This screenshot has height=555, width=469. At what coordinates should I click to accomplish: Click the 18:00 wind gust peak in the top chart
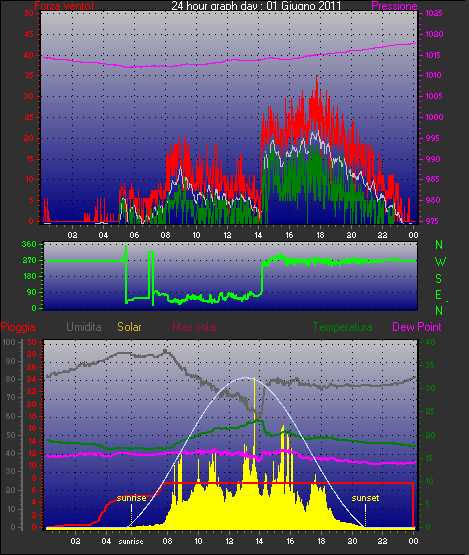tap(317, 80)
